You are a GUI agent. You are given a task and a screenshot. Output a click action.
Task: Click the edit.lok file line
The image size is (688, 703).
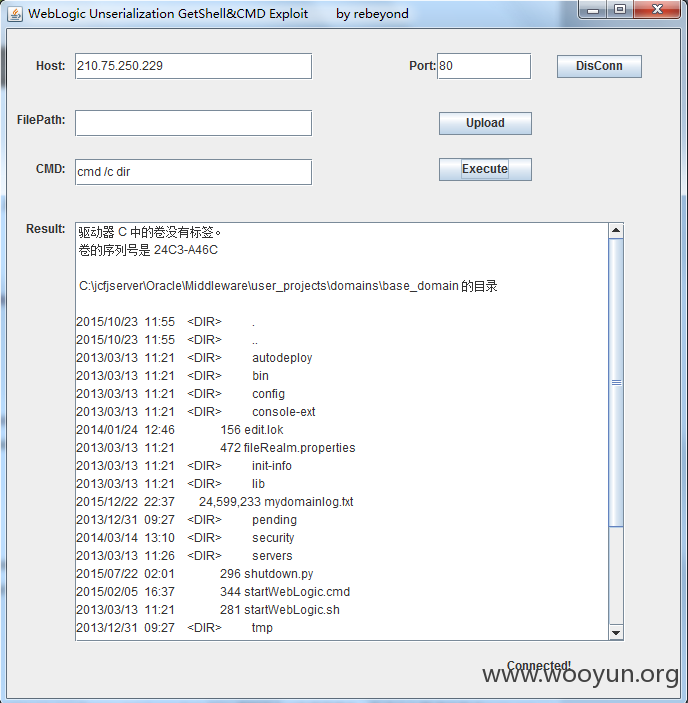[180, 430]
